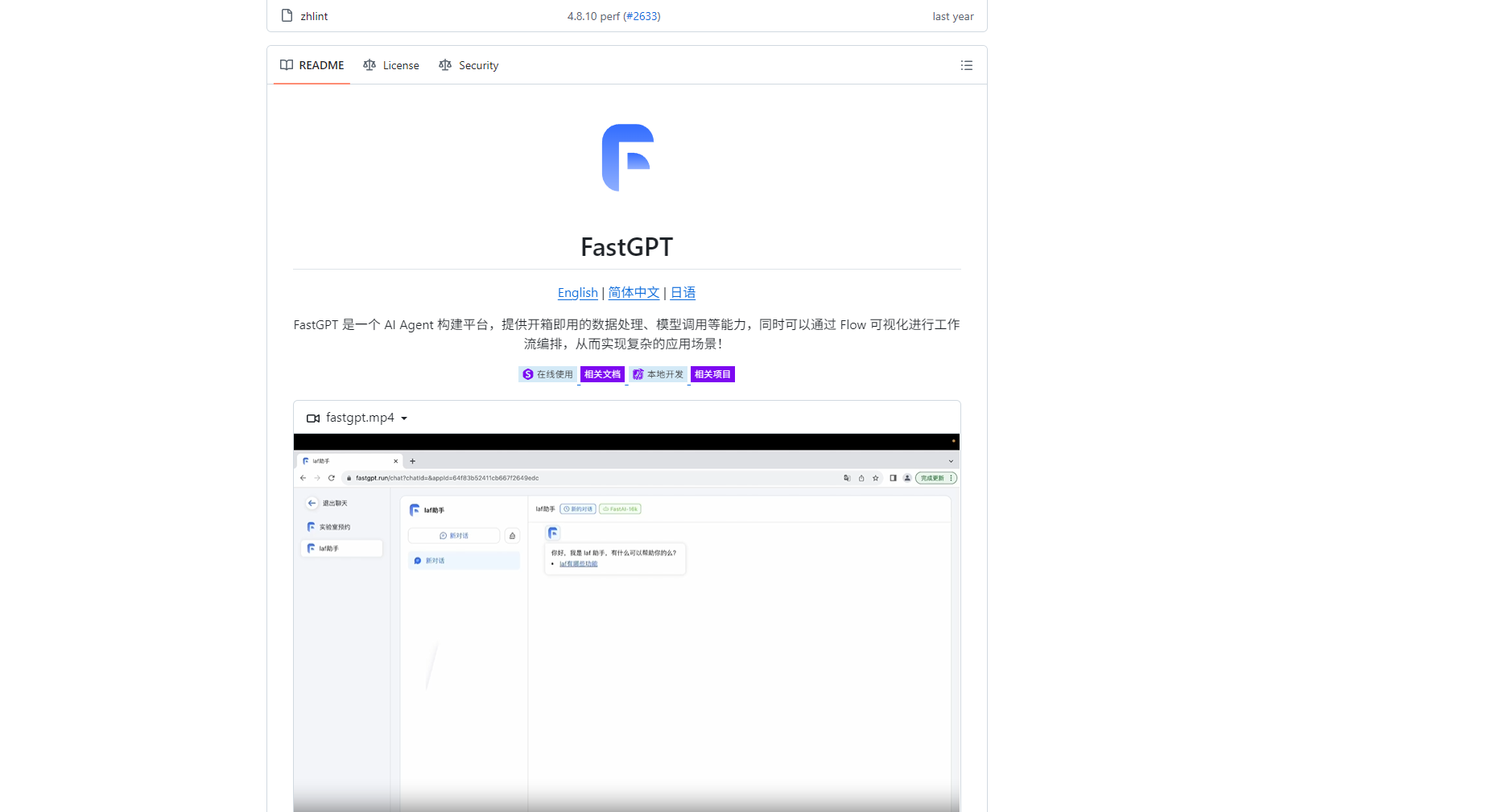Open the 简体中文 README link
This screenshot has width=1507, height=812.
click(634, 293)
